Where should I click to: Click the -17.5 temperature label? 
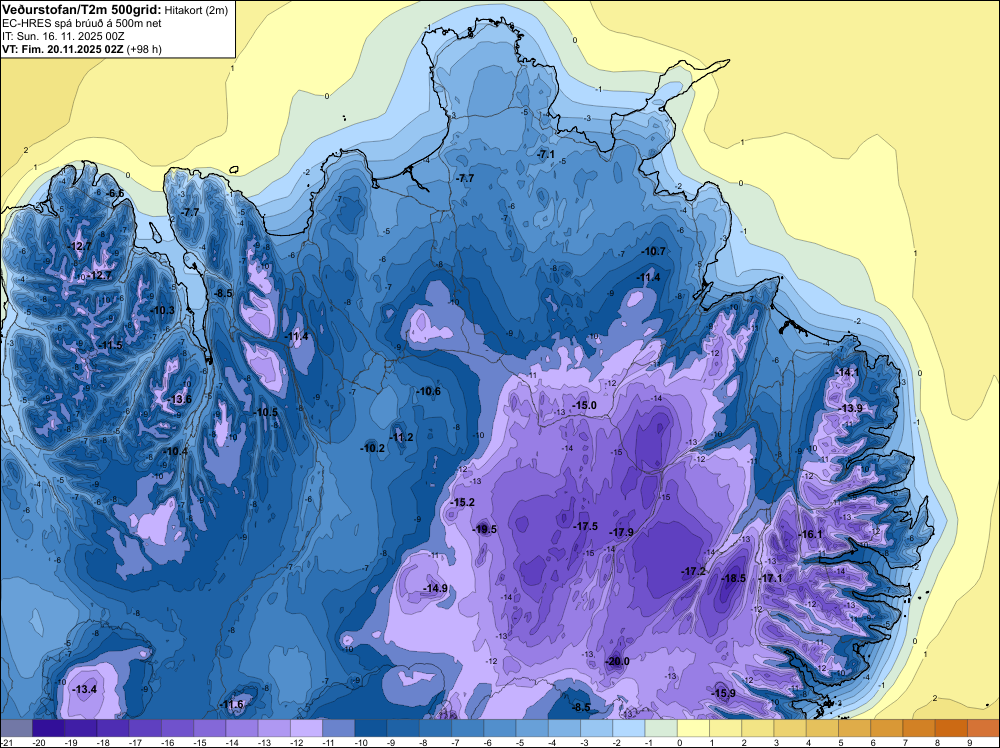tap(585, 526)
